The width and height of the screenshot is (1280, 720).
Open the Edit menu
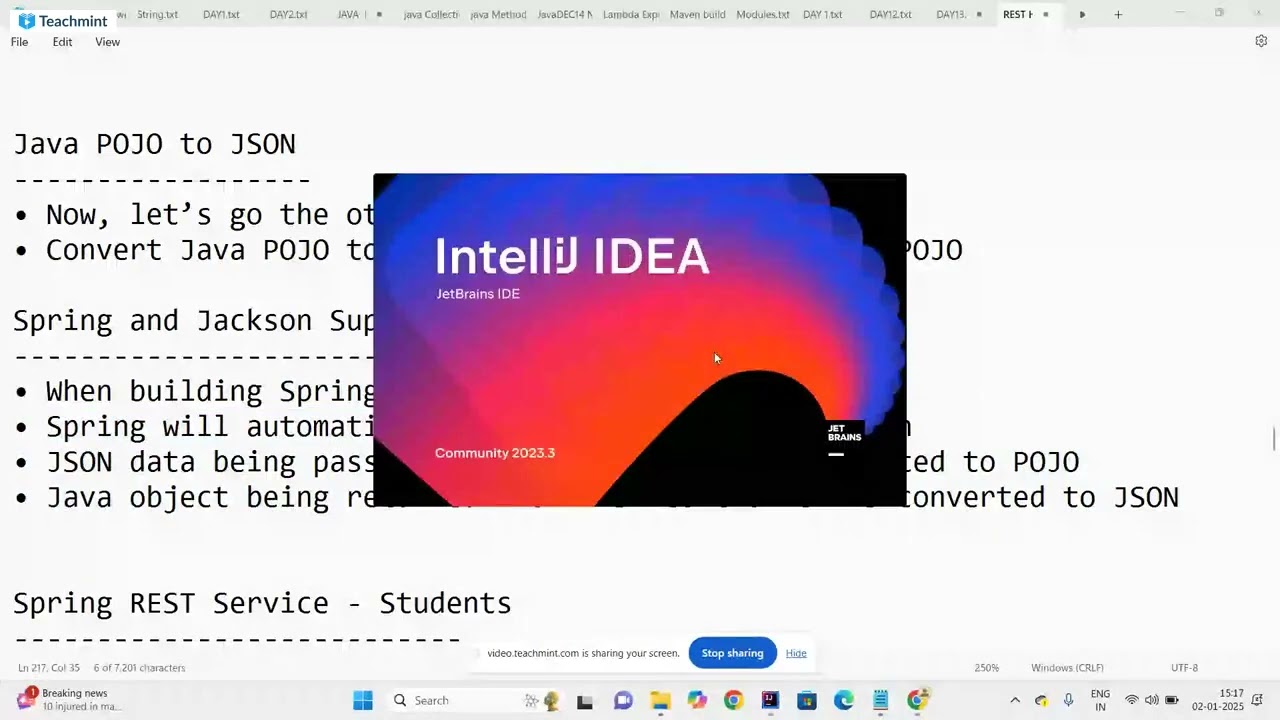pos(62,42)
